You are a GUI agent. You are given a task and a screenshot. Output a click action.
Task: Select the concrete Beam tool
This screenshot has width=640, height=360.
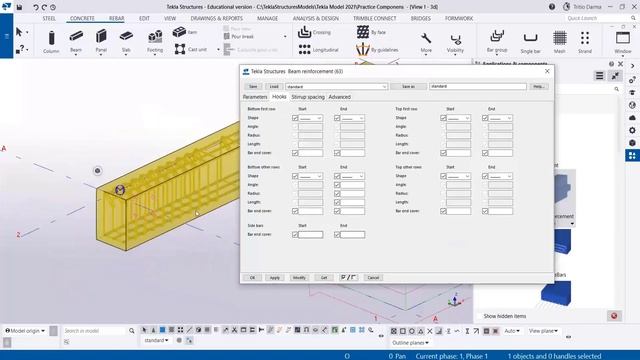[x=76, y=41]
